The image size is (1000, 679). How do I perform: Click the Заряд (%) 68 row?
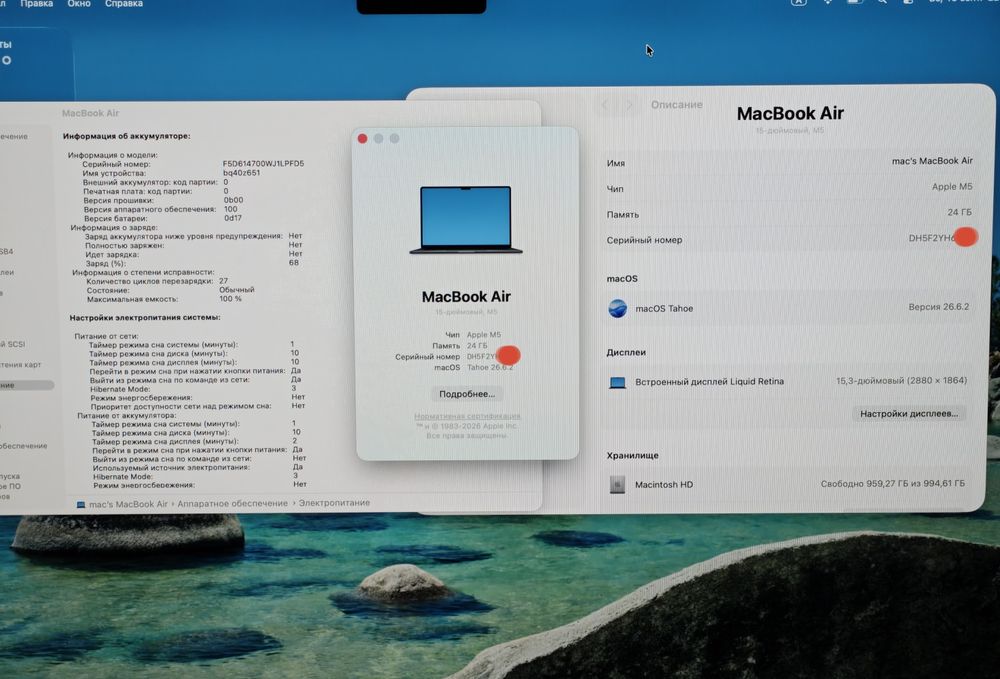(x=192, y=263)
